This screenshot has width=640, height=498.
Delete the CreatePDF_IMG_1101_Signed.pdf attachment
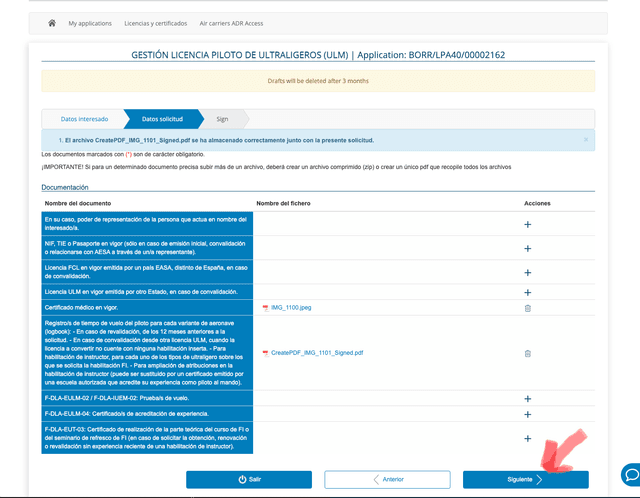click(x=527, y=353)
